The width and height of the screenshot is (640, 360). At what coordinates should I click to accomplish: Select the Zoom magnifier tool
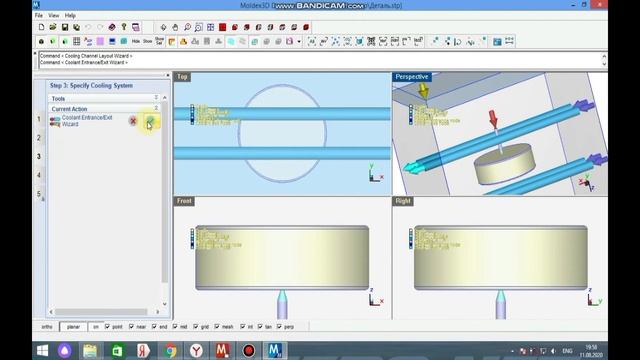[x=187, y=27]
